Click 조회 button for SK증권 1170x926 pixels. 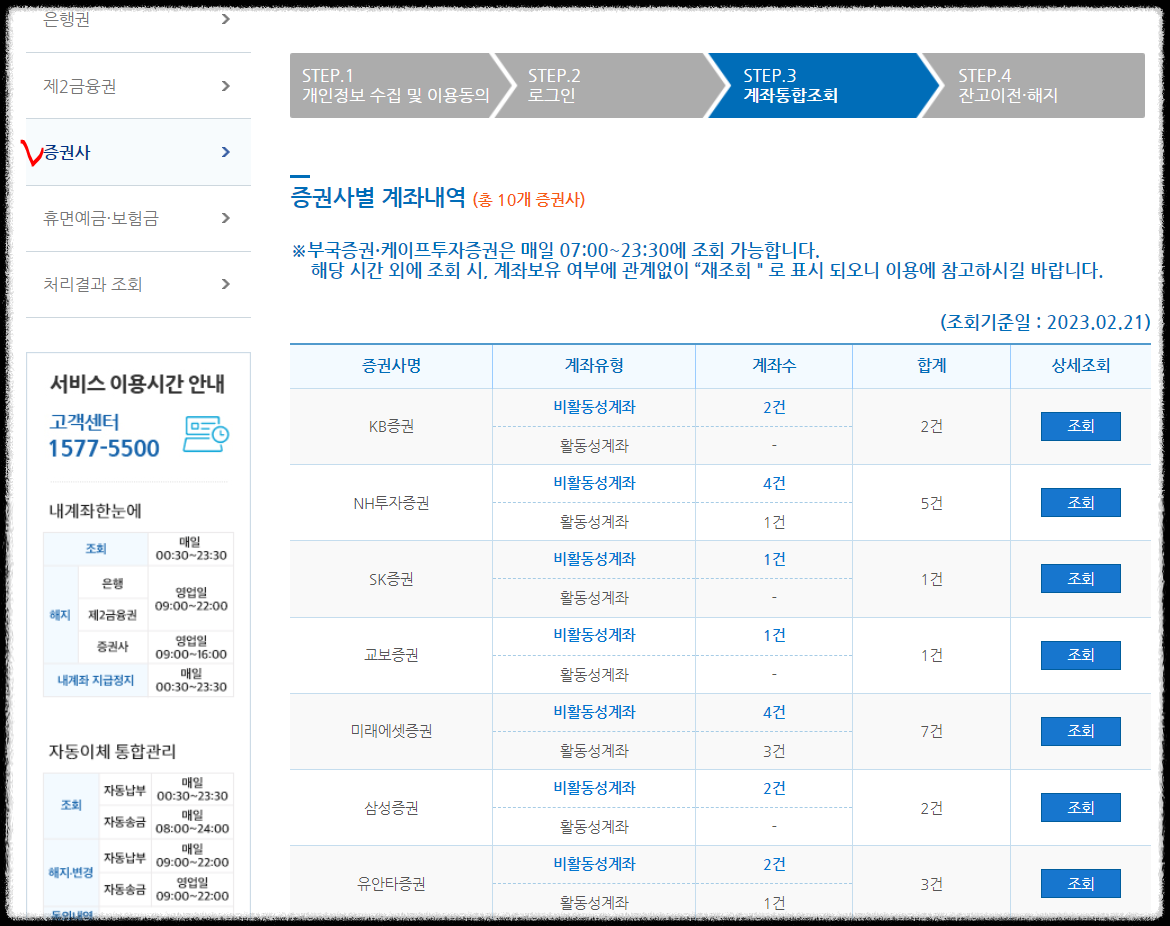(1080, 578)
